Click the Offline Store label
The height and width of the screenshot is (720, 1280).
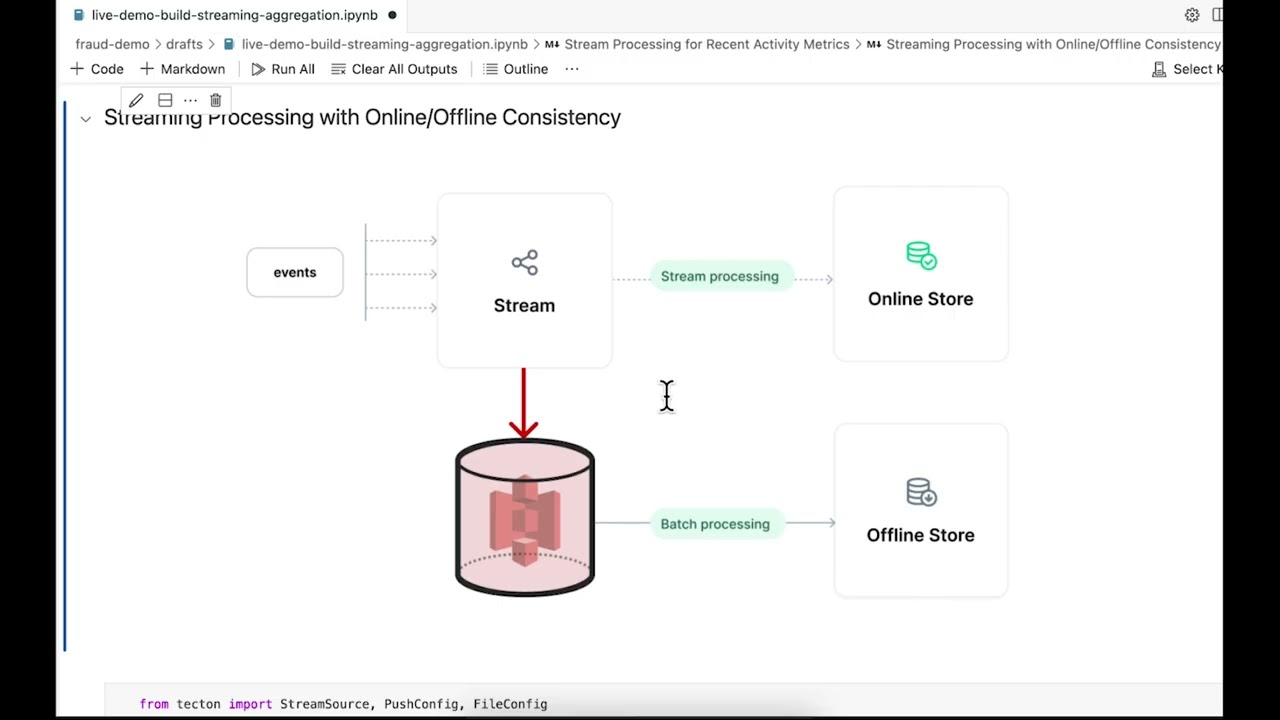[x=920, y=535]
